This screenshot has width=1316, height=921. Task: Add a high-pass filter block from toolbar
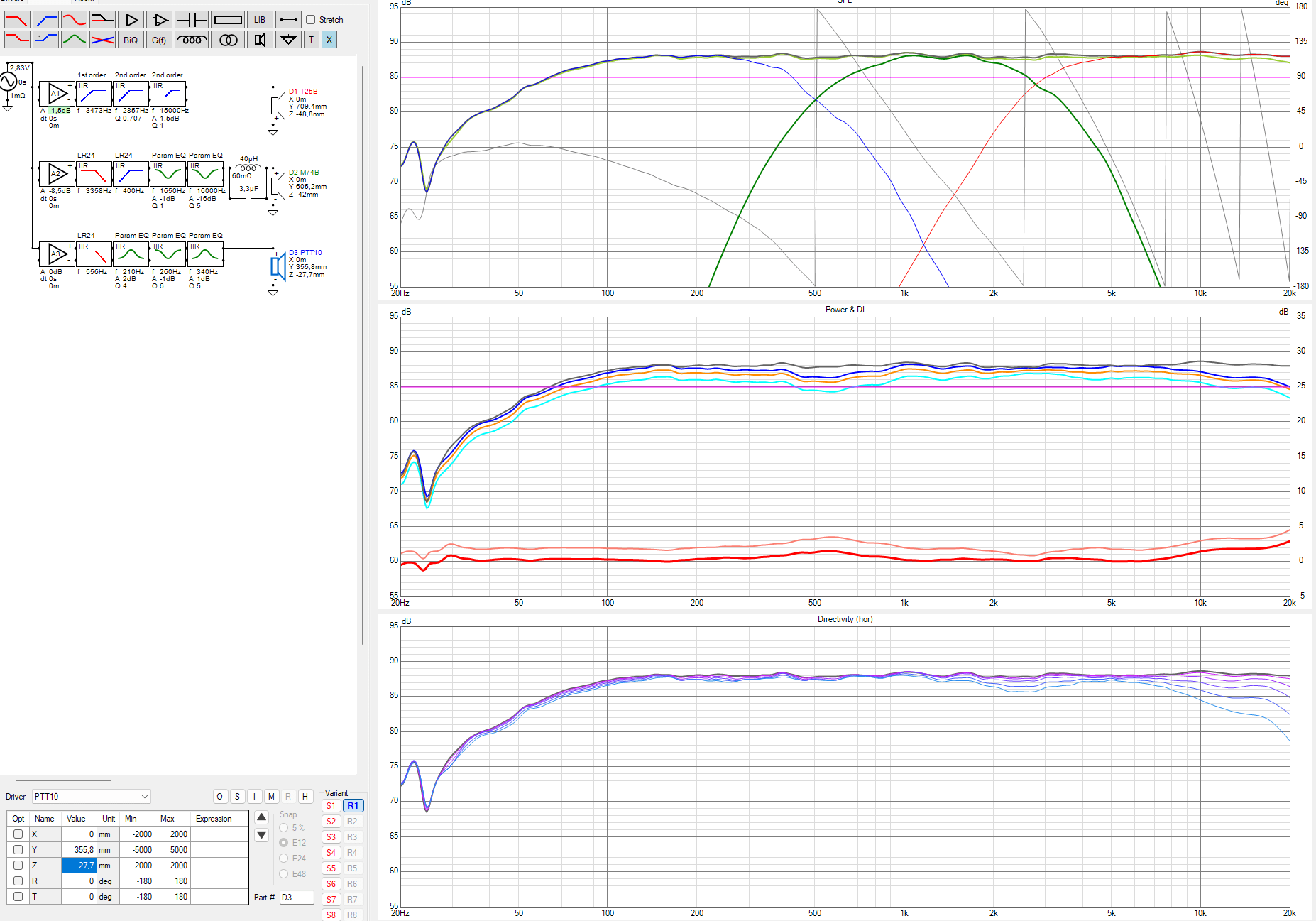pos(45,20)
